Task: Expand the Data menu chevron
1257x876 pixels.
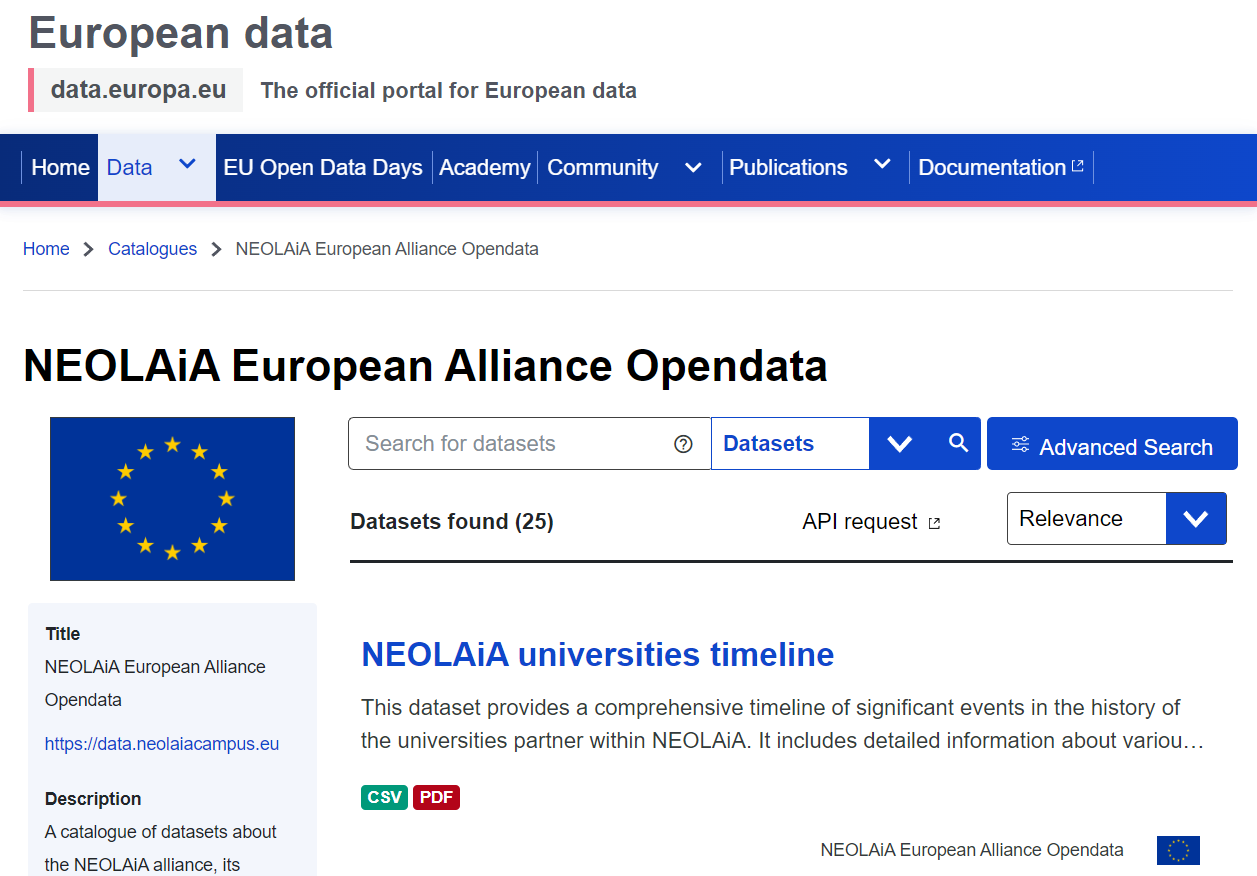Action: coord(187,165)
